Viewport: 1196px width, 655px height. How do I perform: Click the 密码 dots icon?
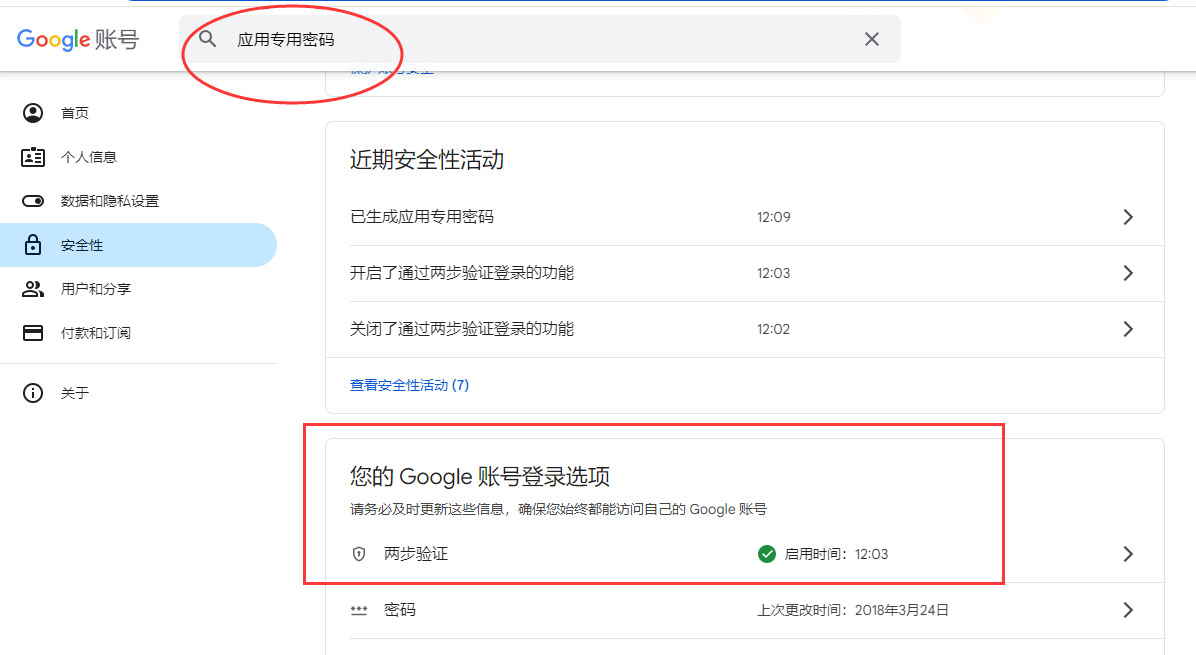pos(358,610)
